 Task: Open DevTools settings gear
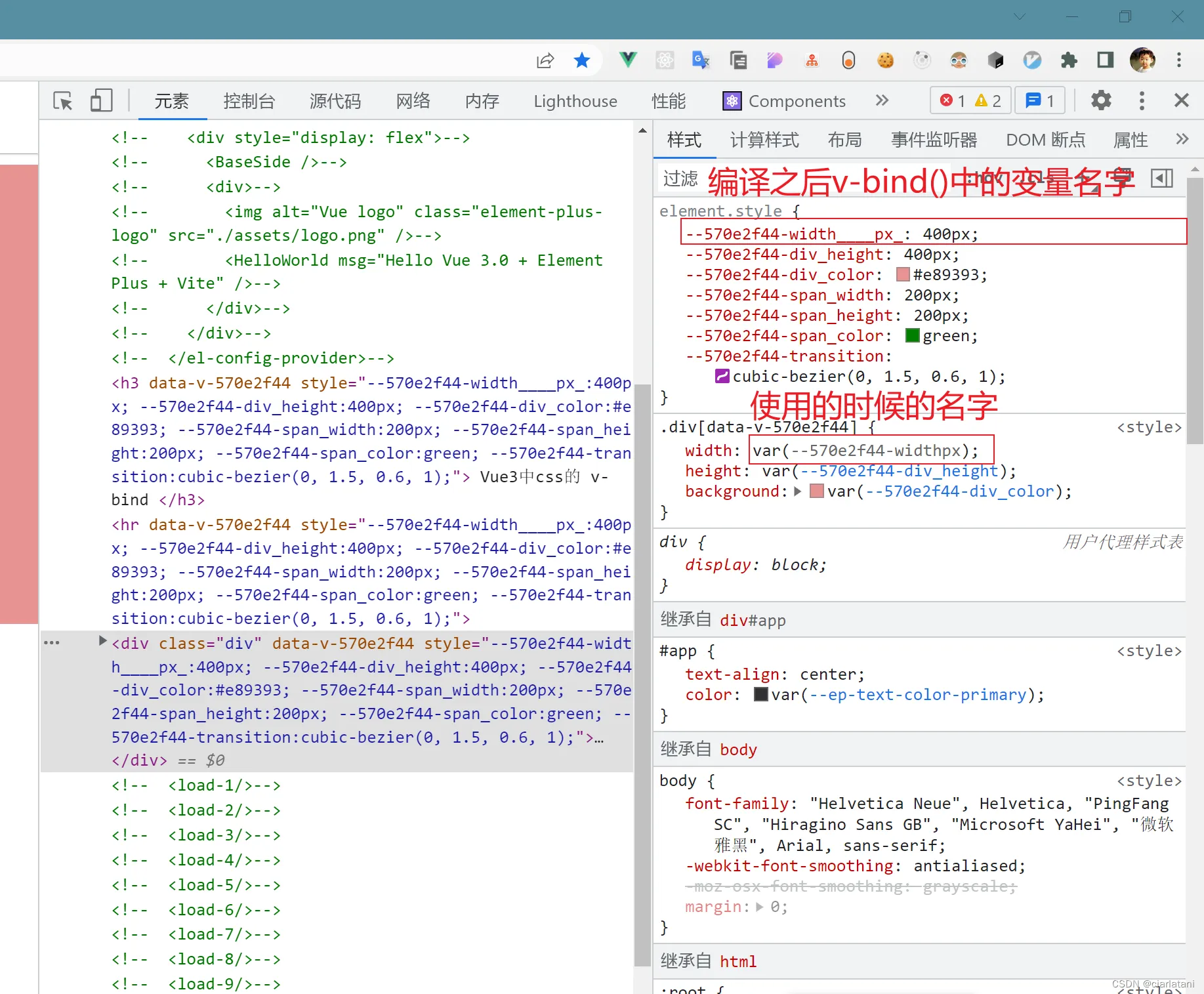click(x=1101, y=100)
